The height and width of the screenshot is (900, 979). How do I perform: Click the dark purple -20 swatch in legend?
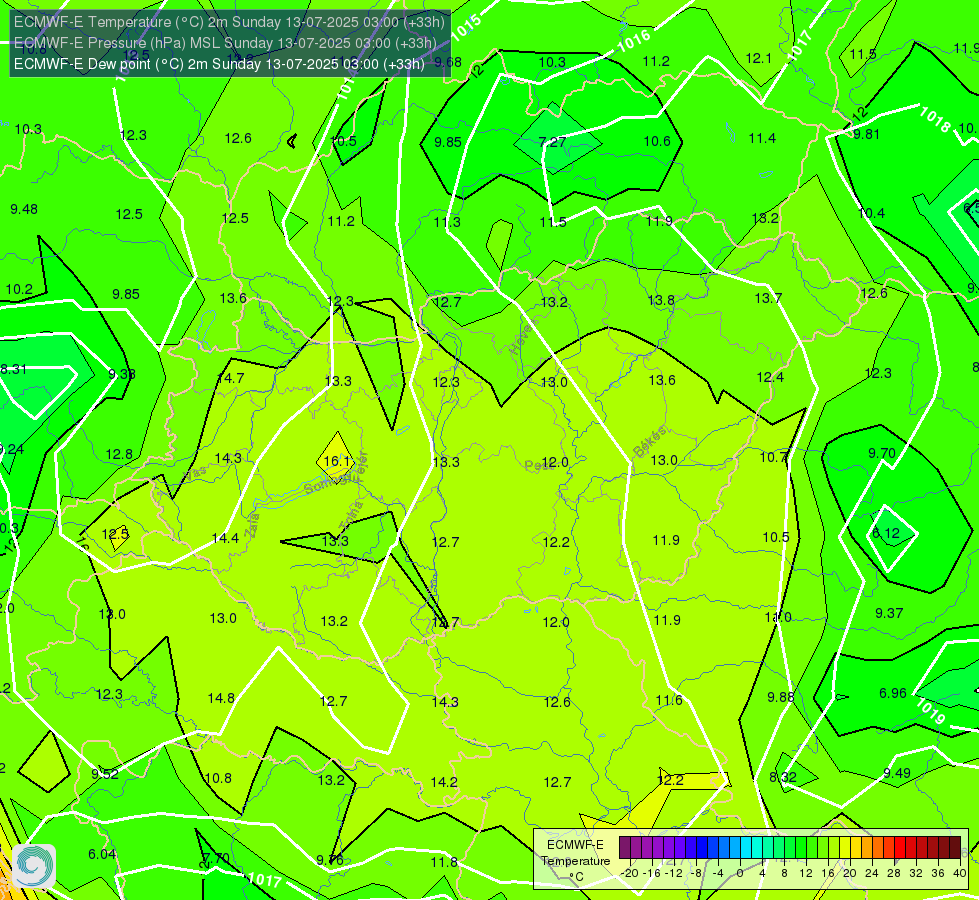point(624,848)
